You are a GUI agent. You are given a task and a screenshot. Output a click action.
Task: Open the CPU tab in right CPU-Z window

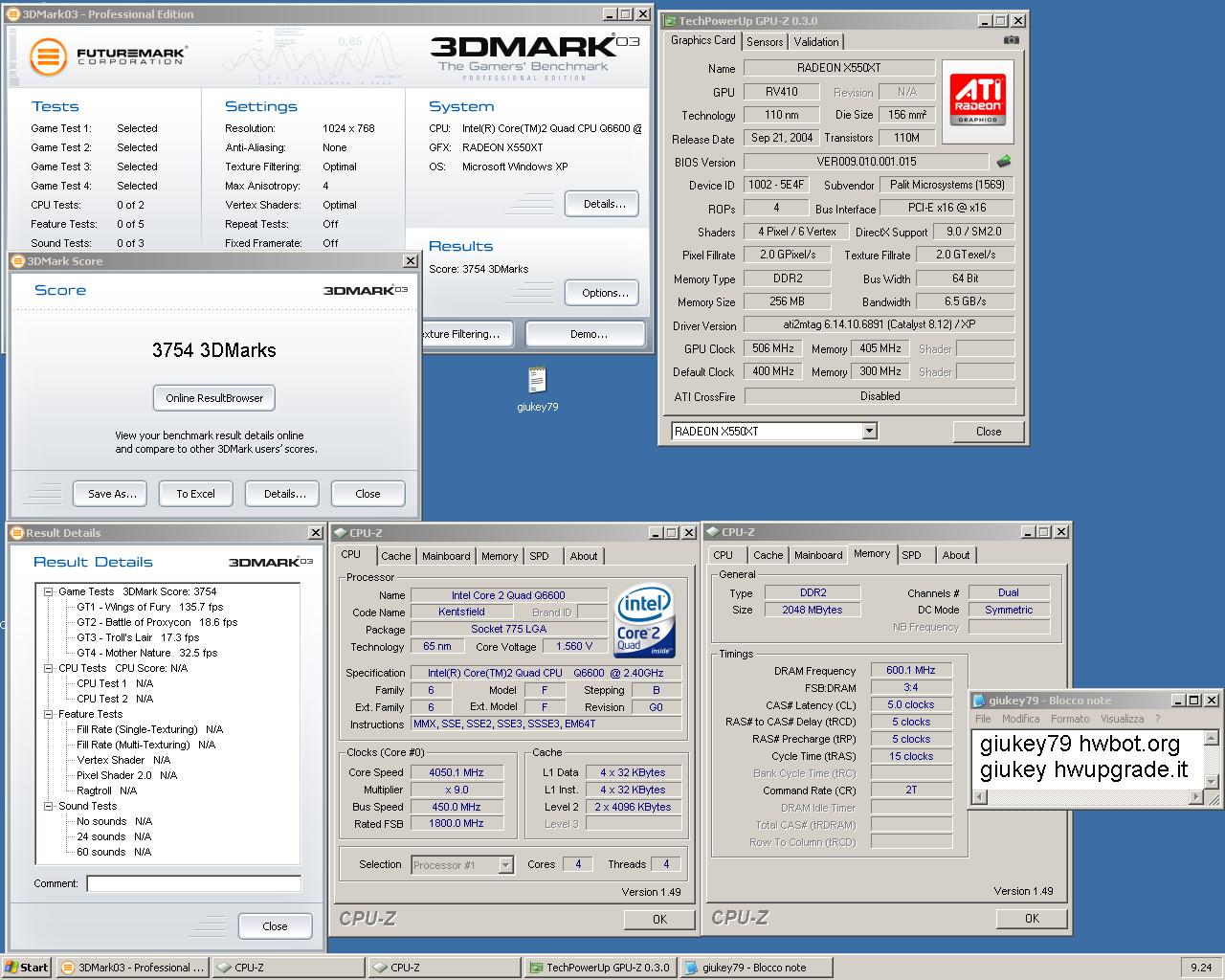pyautogui.click(x=723, y=555)
